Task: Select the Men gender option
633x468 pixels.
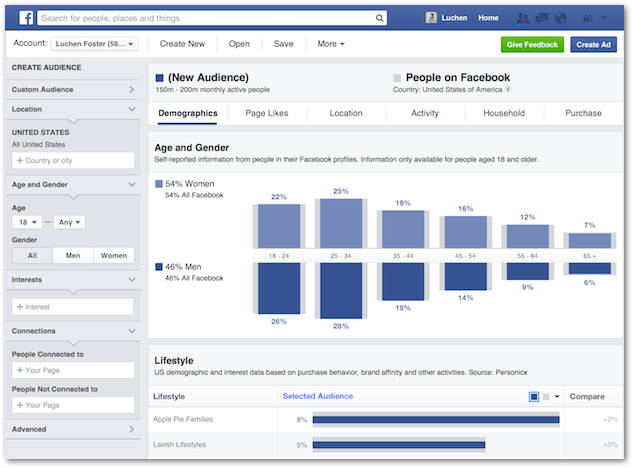Action: point(73,256)
